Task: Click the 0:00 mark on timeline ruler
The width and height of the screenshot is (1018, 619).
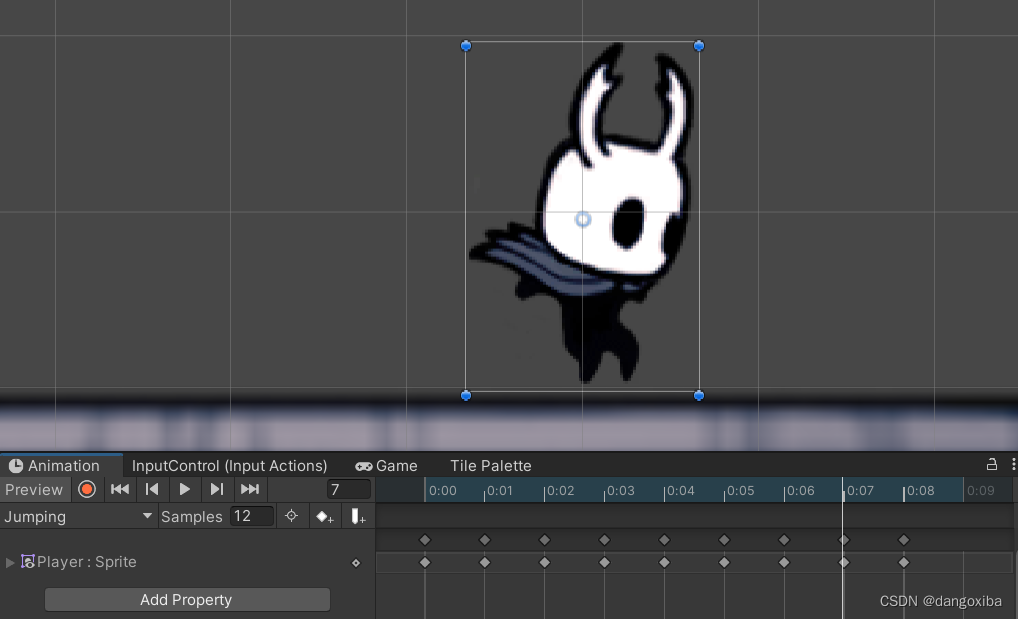Action: pyautogui.click(x=442, y=491)
